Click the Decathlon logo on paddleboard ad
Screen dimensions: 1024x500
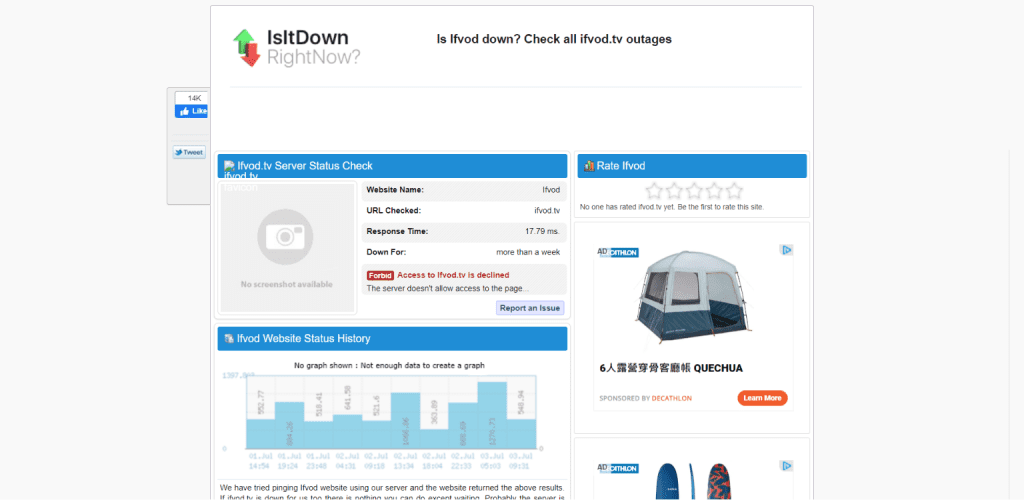[x=618, y=468]
